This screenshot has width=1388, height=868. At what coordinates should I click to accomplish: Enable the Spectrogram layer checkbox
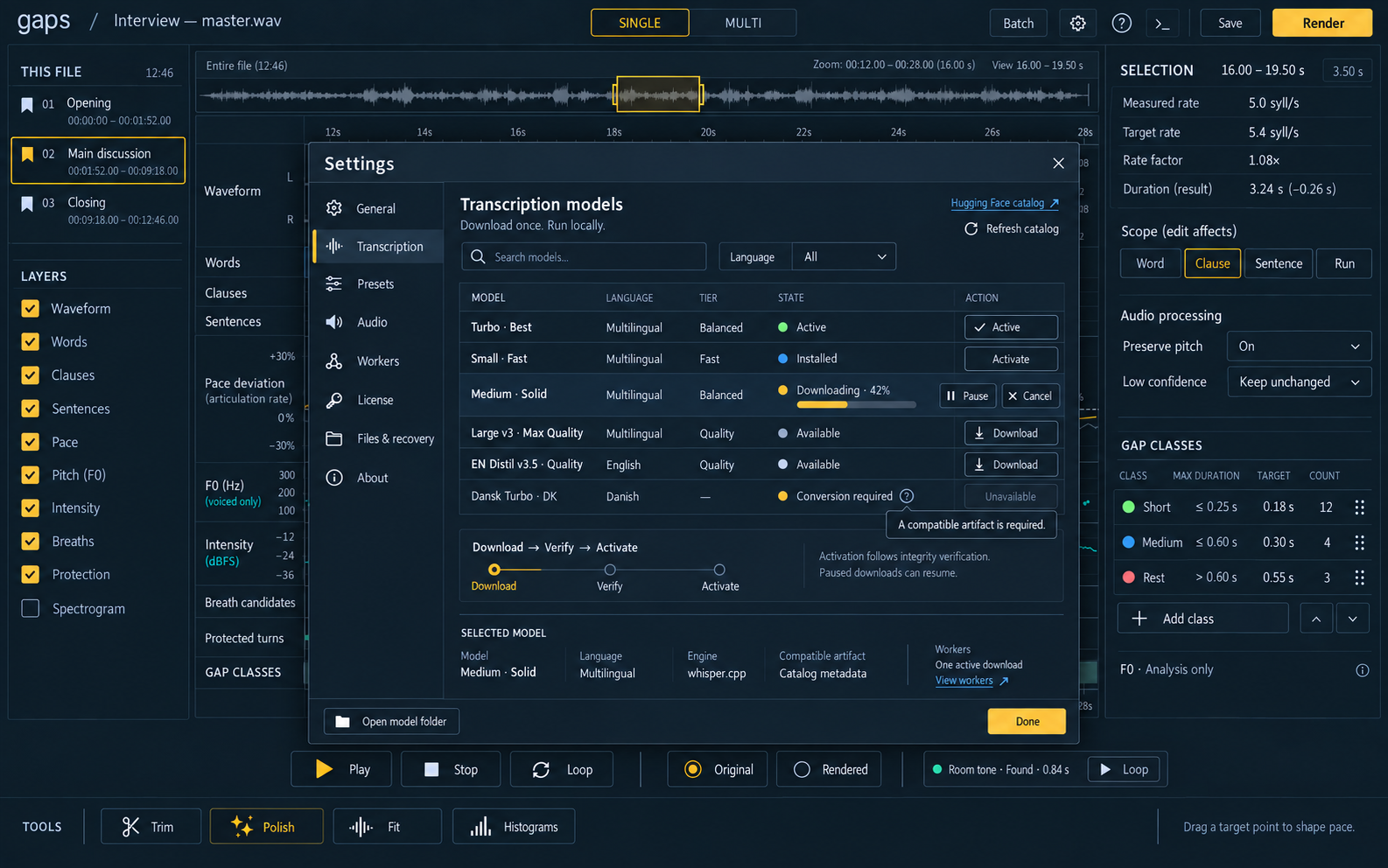(31, 608)
